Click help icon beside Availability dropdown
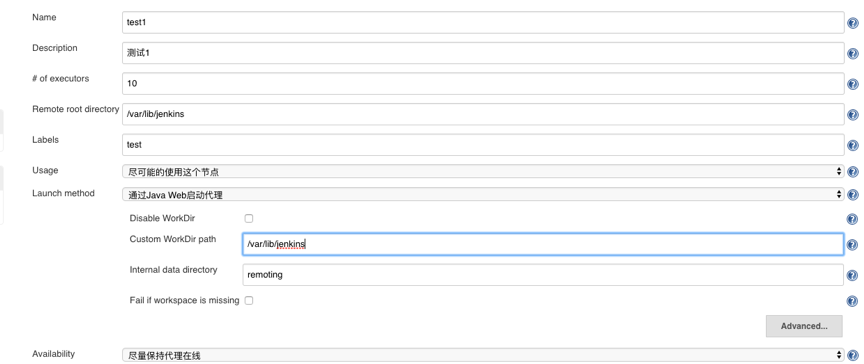The image size is (864, 364). (x=852, y=356)
